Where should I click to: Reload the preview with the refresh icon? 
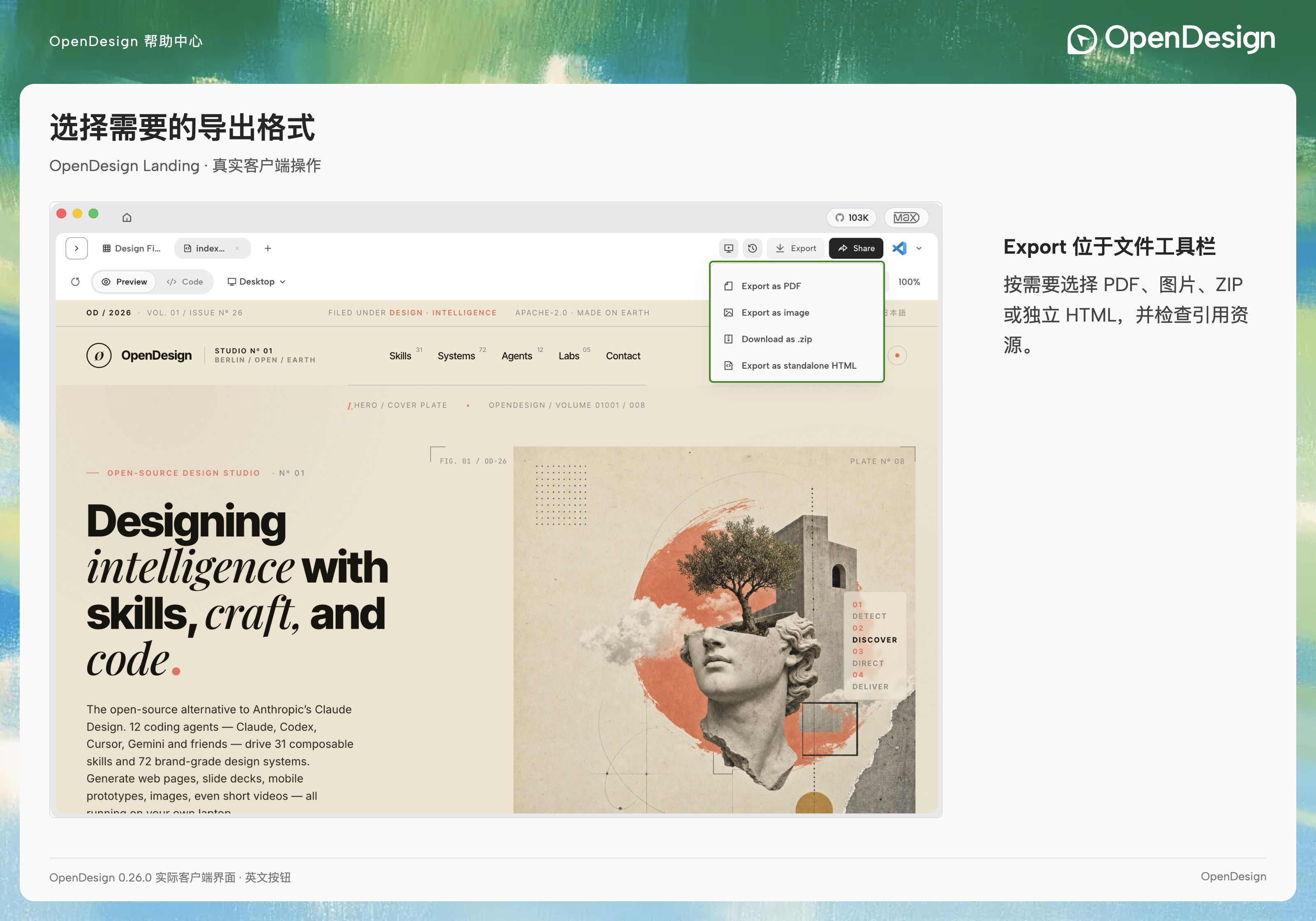click(75, 281)
